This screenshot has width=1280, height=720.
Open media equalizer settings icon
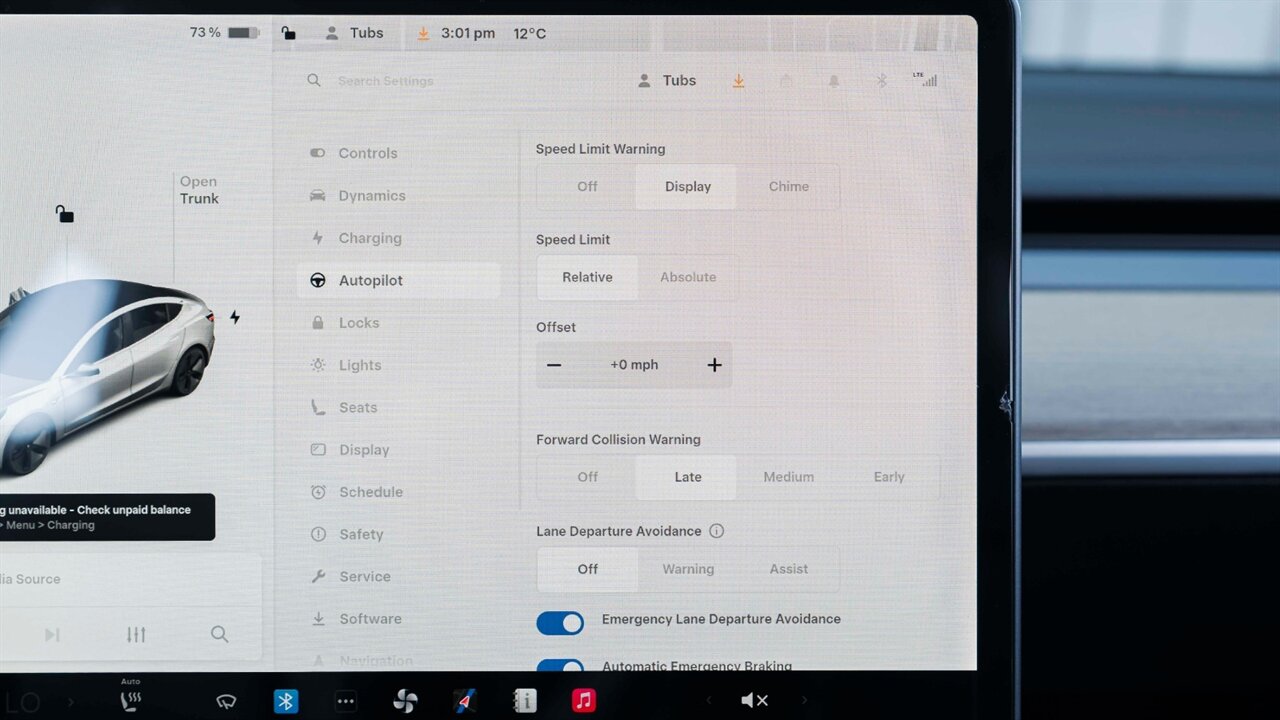[x=136, y=634]
